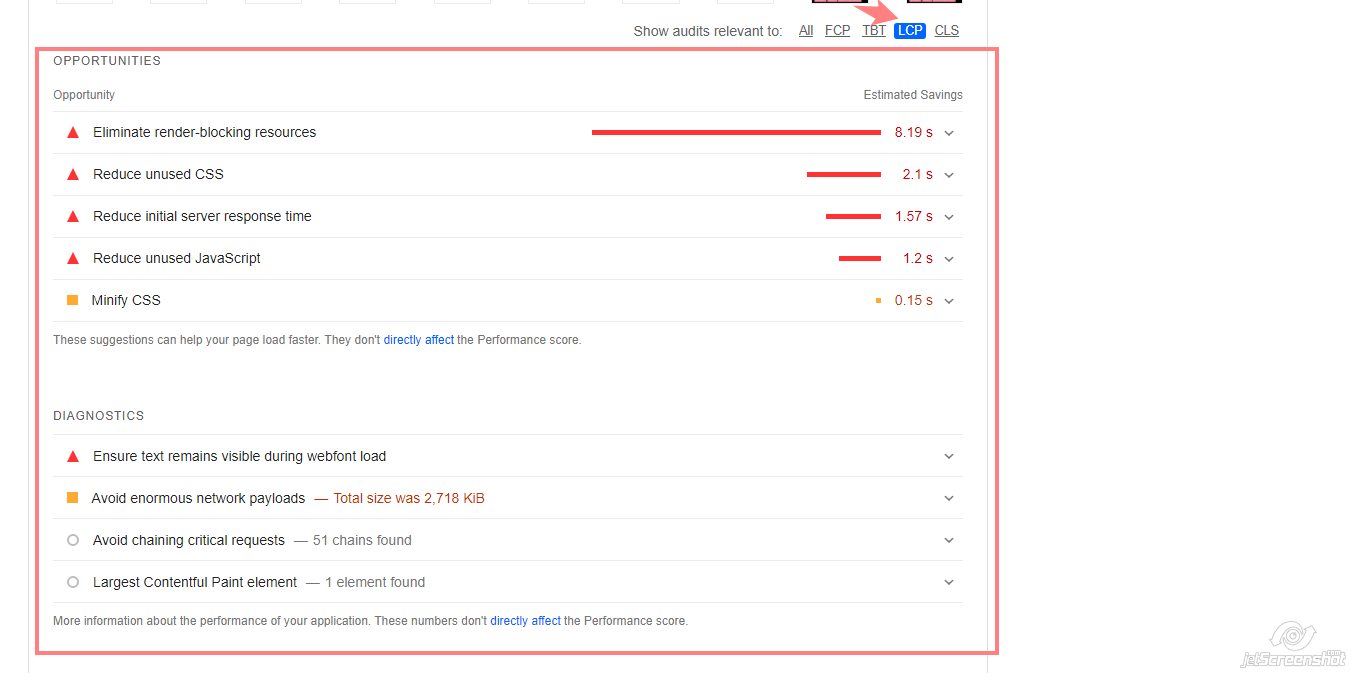Screen dimensions: 1351x673
Task: Click orange square beside Avoid enormous network payloads
Action: click(x=72, y=498)
